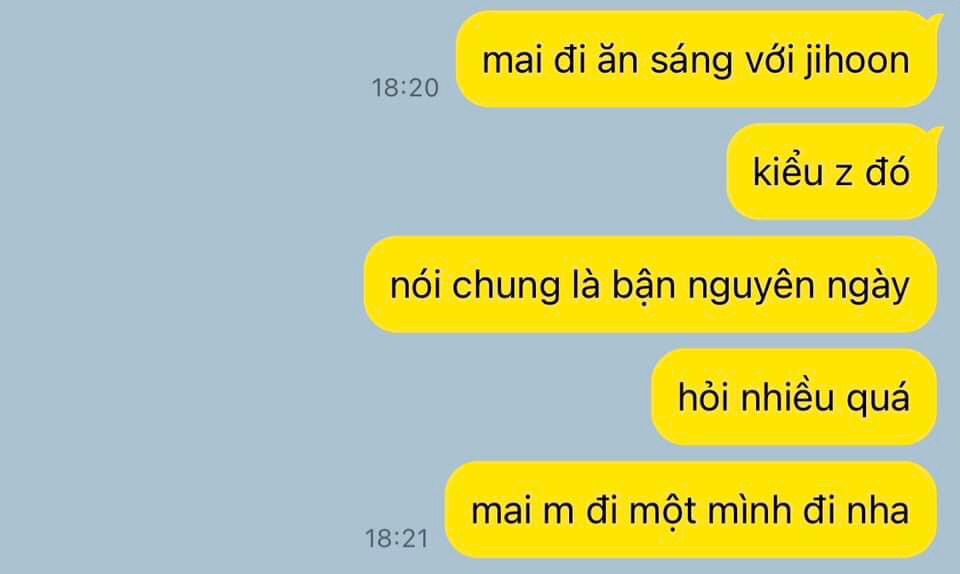960x574 pixels.
Task: Click the word "quá" in the fourth bubble
Action: pyautogui.click(x=879, y=399)
